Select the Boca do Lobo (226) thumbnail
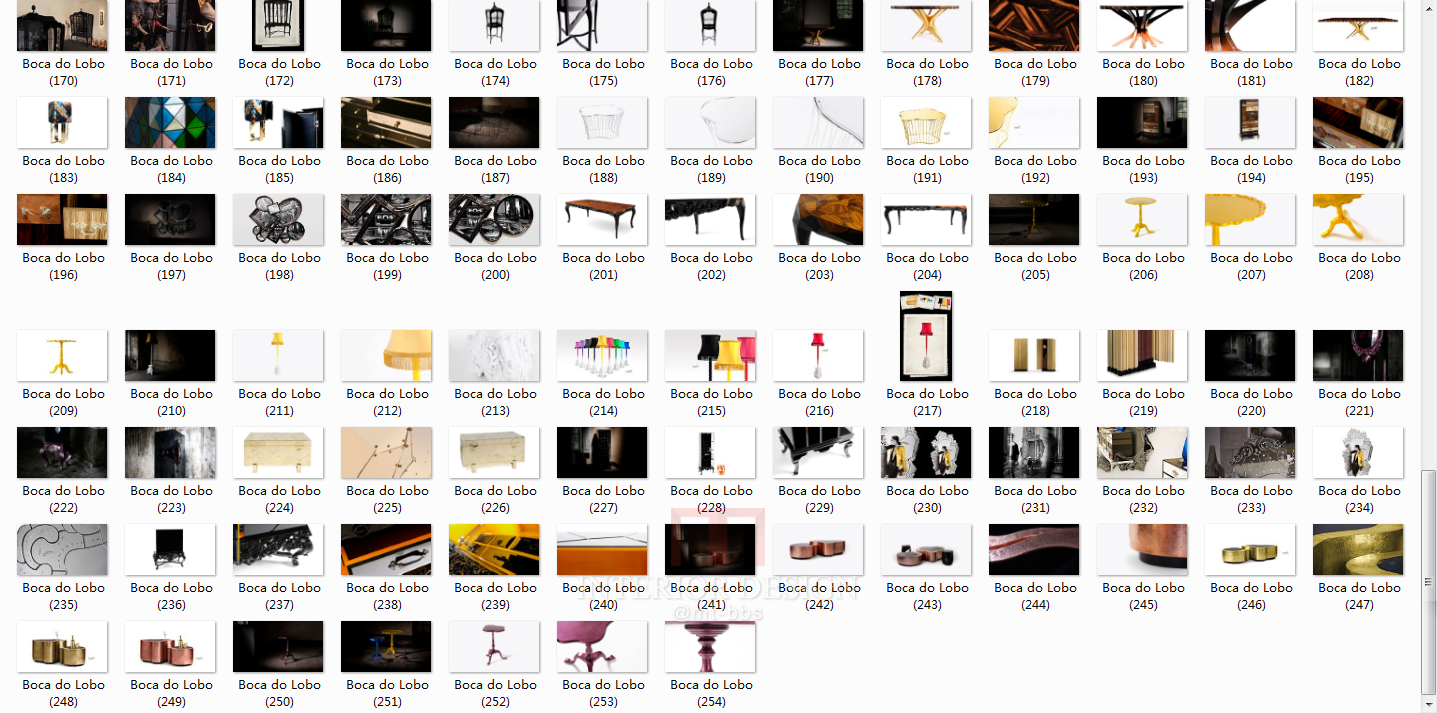 (x=494, y=452)
